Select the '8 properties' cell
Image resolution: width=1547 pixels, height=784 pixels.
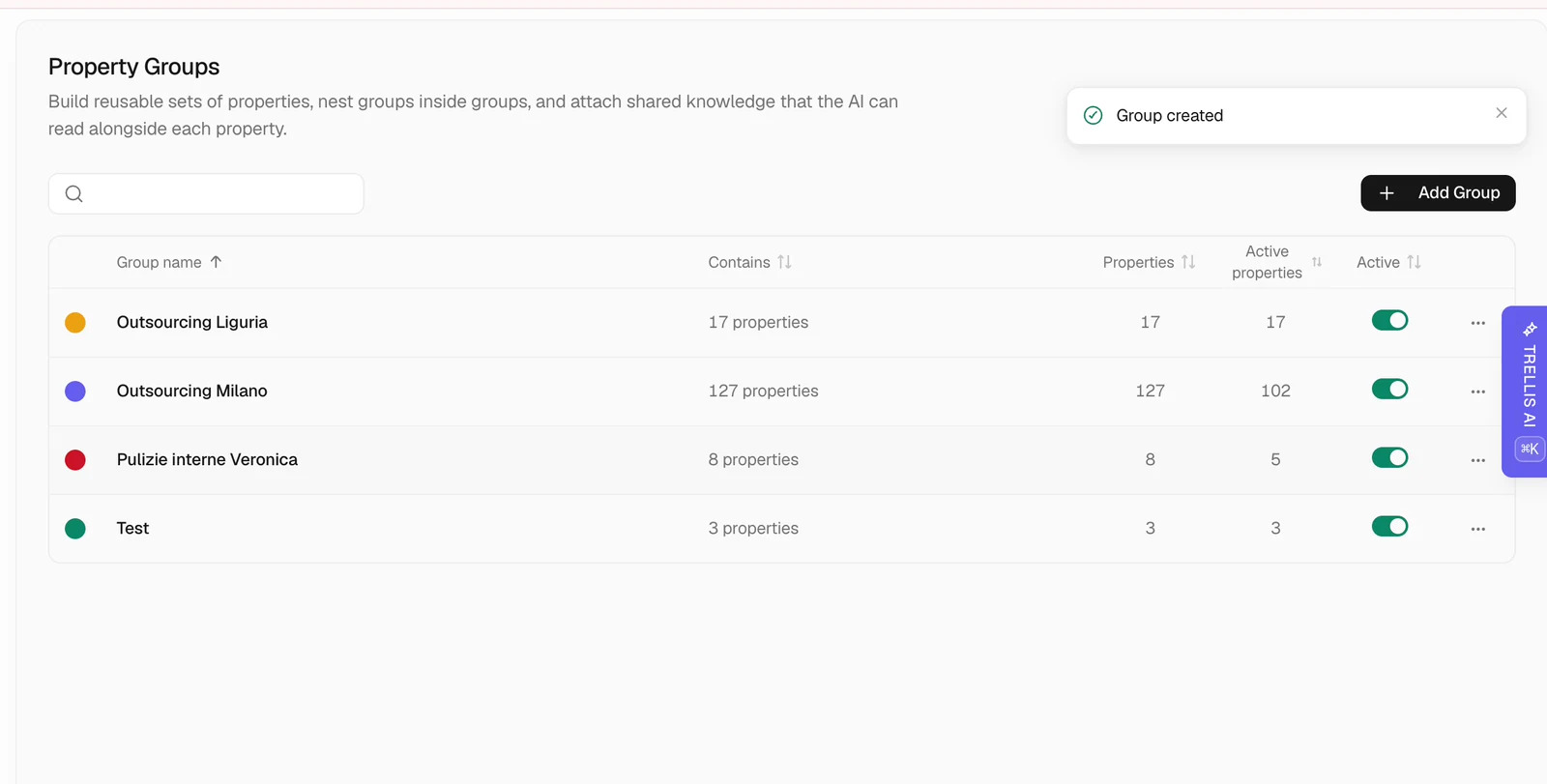[x=753, y=459]
